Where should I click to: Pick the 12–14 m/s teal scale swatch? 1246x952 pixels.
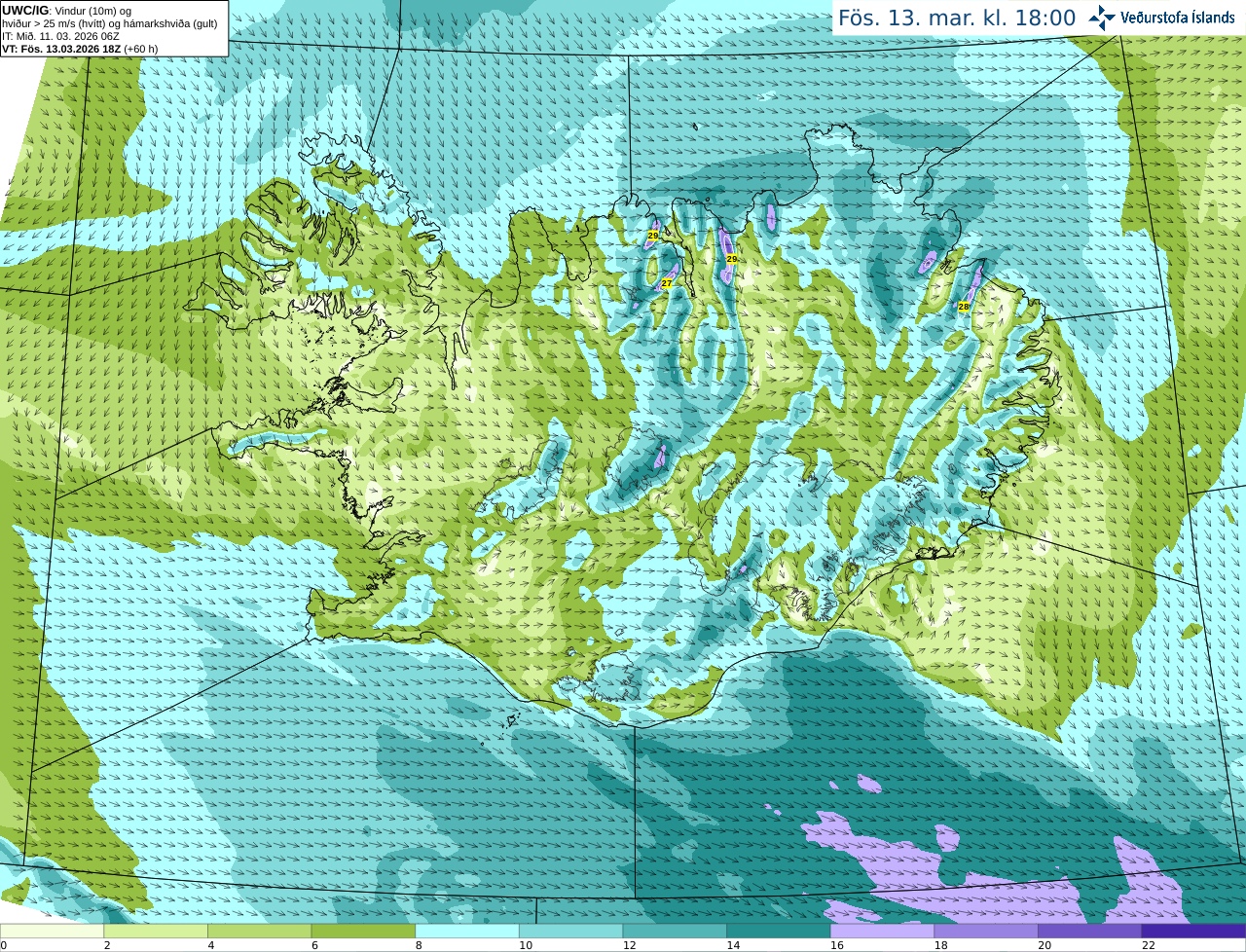tap(675, 932)
